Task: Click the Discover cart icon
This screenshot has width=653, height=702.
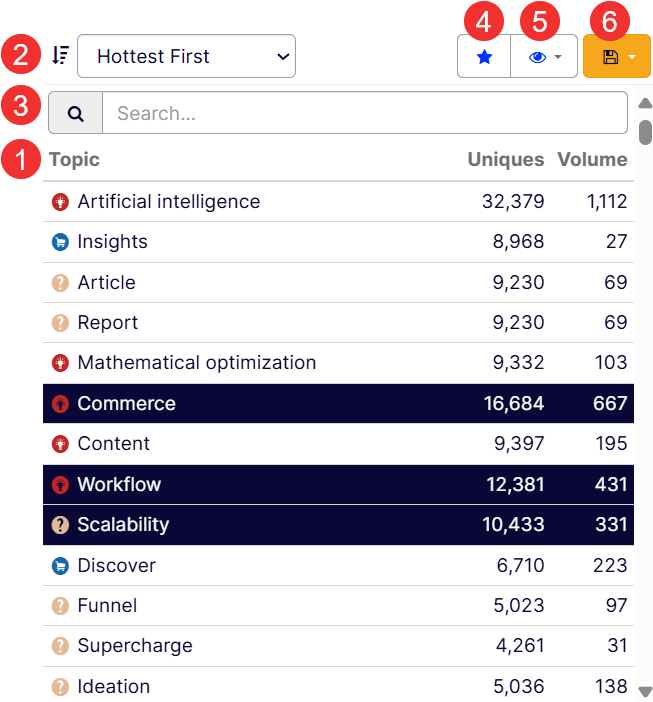Action: (60, 566)
